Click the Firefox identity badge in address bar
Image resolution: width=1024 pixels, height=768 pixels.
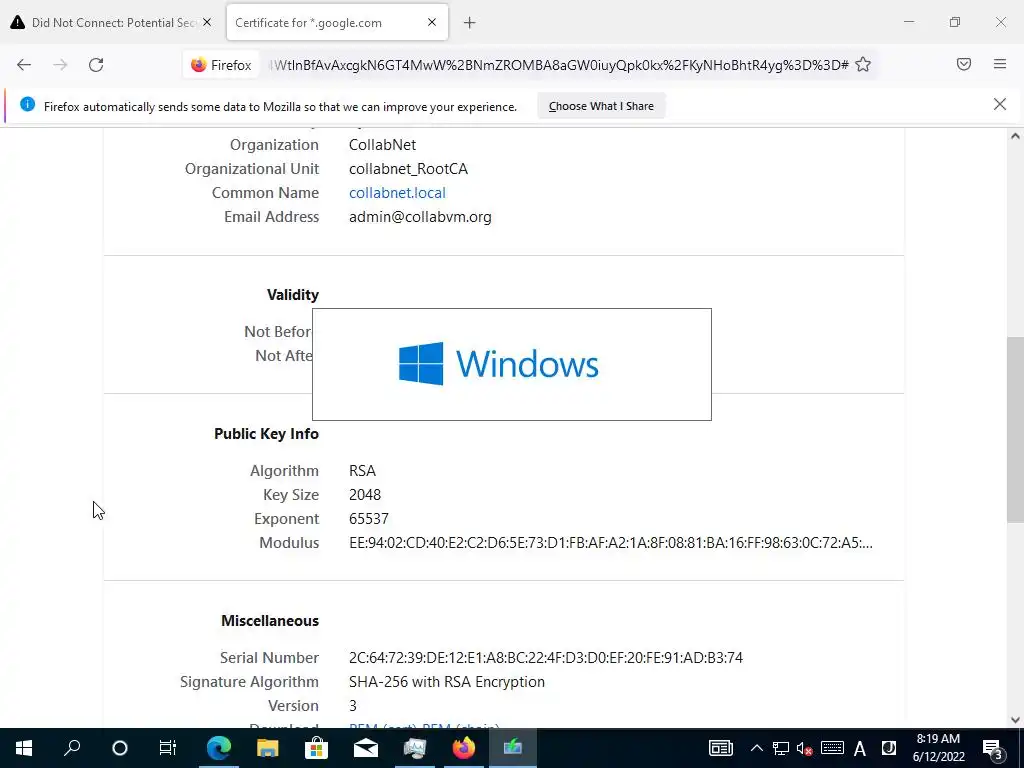pos(221,65)
